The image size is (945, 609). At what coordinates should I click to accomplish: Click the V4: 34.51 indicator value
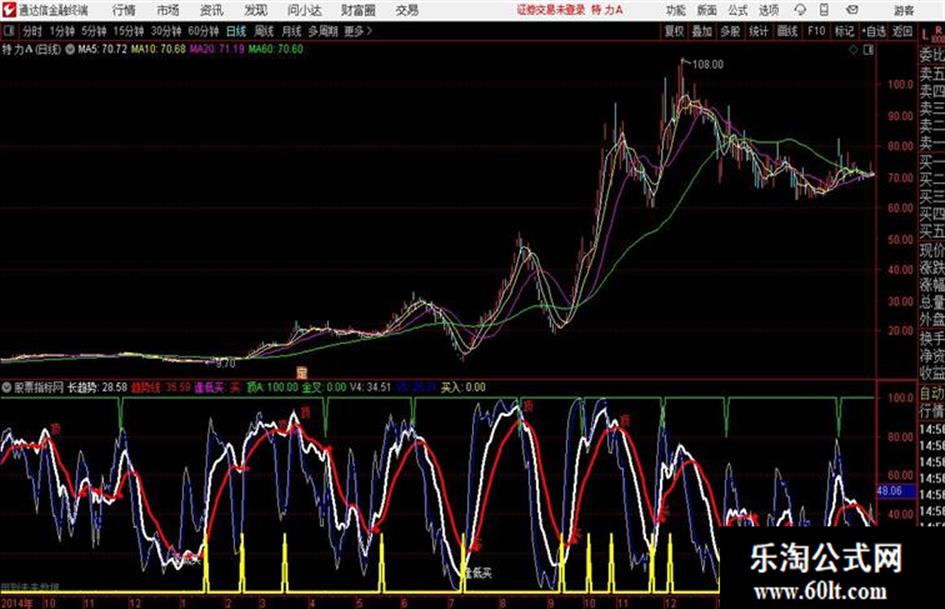pos(370,388)
